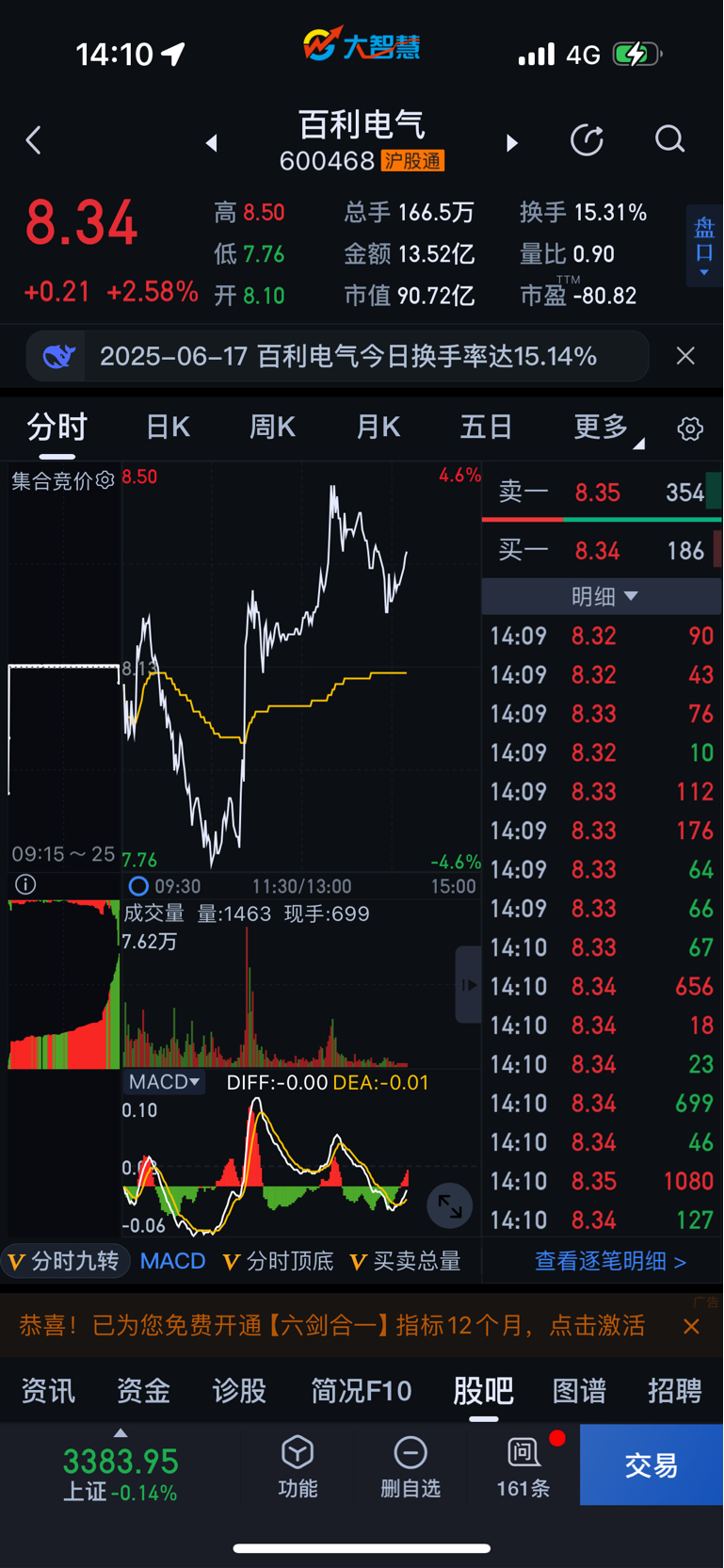The height and width of the screenshot is (1568, 724).
Task: Tap the 大智慧 logo at top
Action: (x=362, y=45)
